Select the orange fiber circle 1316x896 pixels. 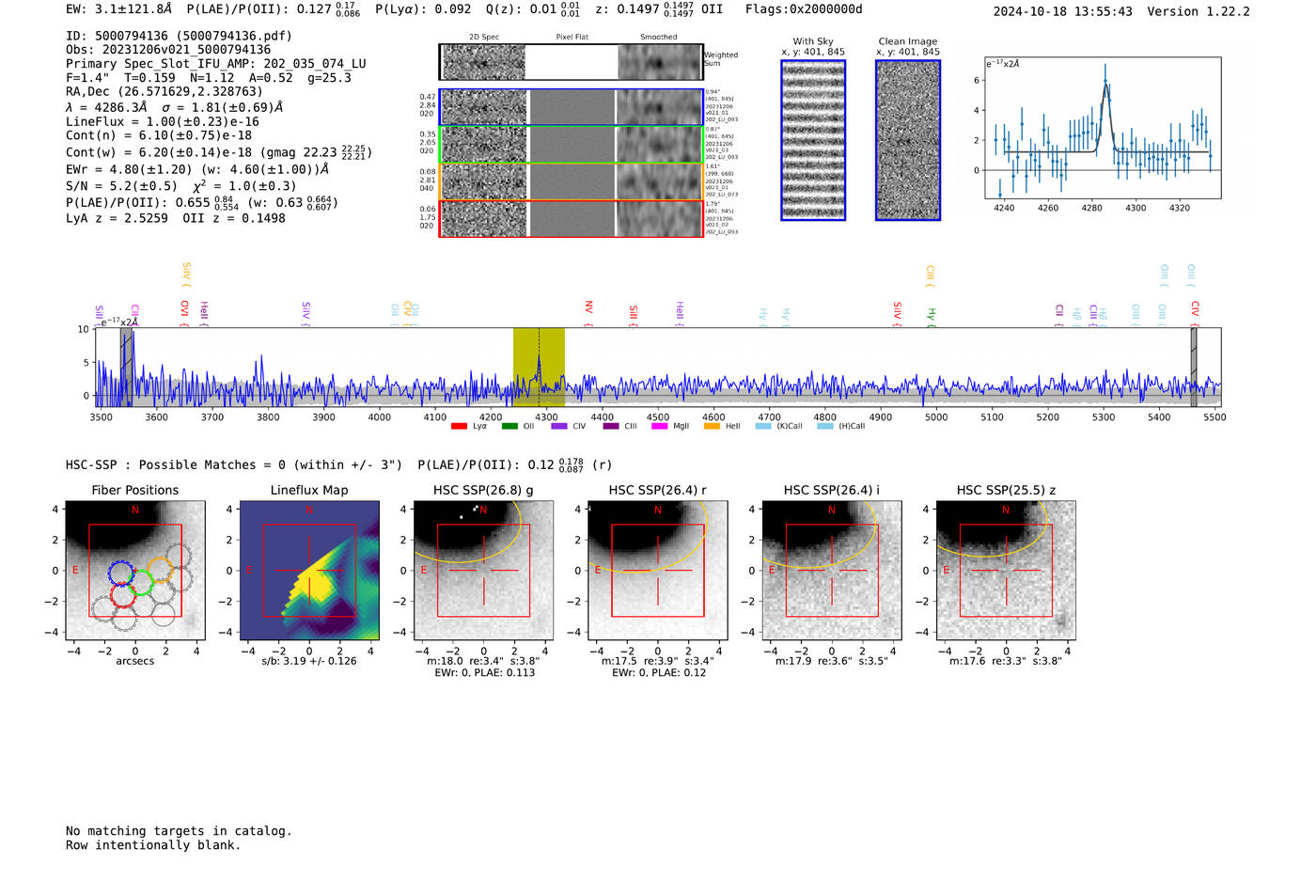(161, 570)
